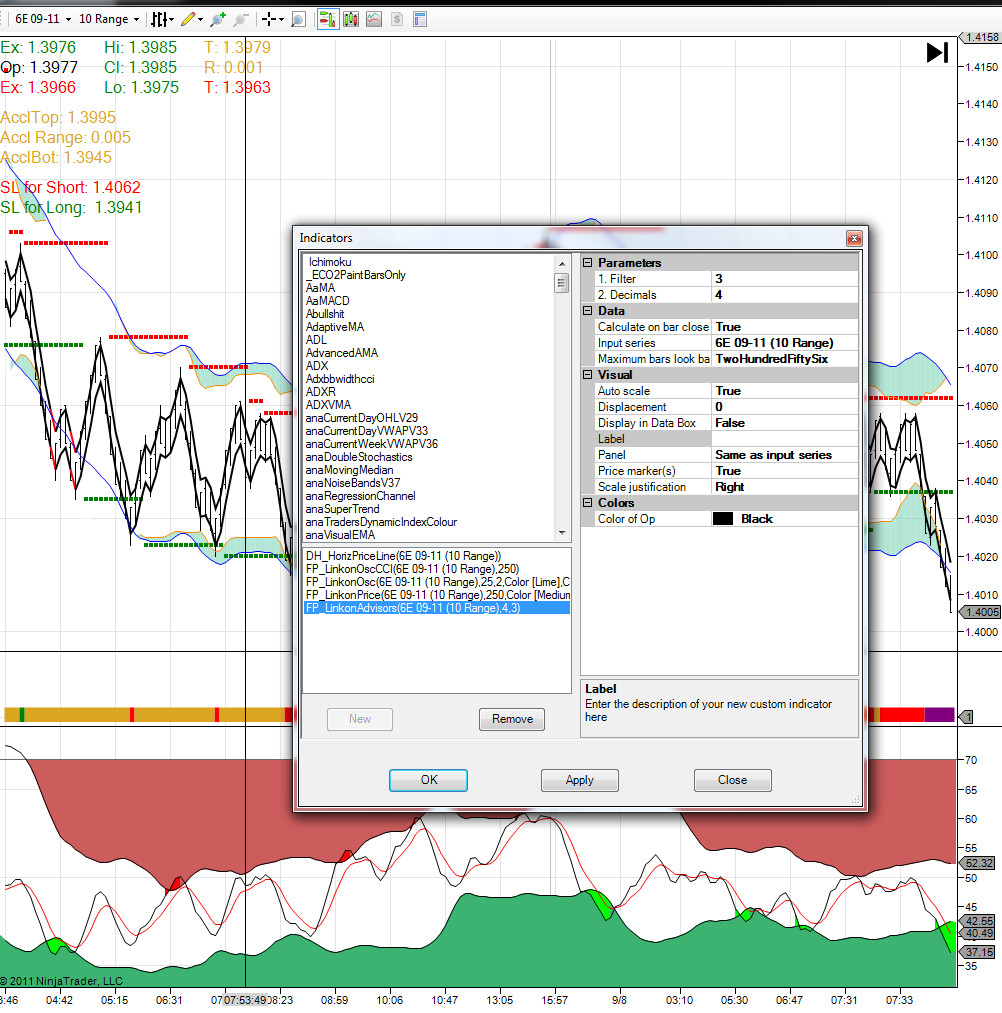Screen dimensions: 1002x1013
Task: Select the pencil drawing tools icon
Action: coord(191,19)
